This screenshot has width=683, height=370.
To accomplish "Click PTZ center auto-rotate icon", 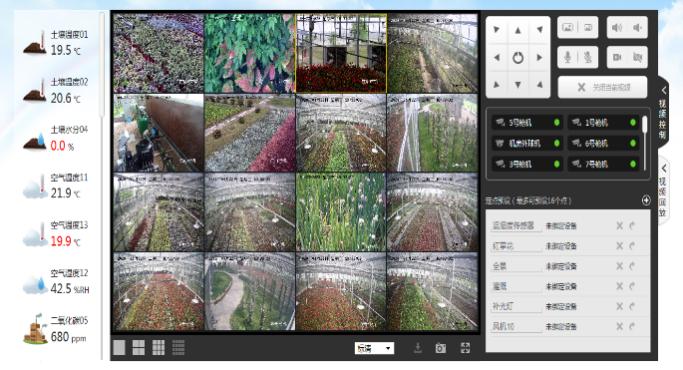I will [x=517, y=58].
